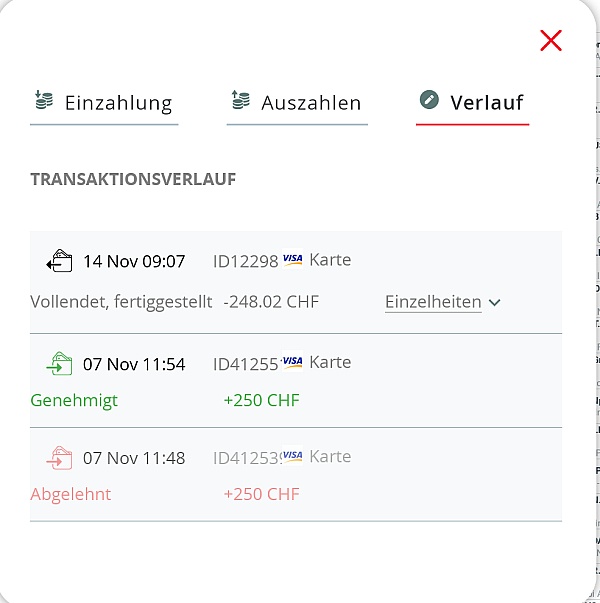The height and width of the screenshot is (603, 600).
Task: Click the pencil icon beside Verlauf
Action: pyautogui.click(x=429, y=100)
